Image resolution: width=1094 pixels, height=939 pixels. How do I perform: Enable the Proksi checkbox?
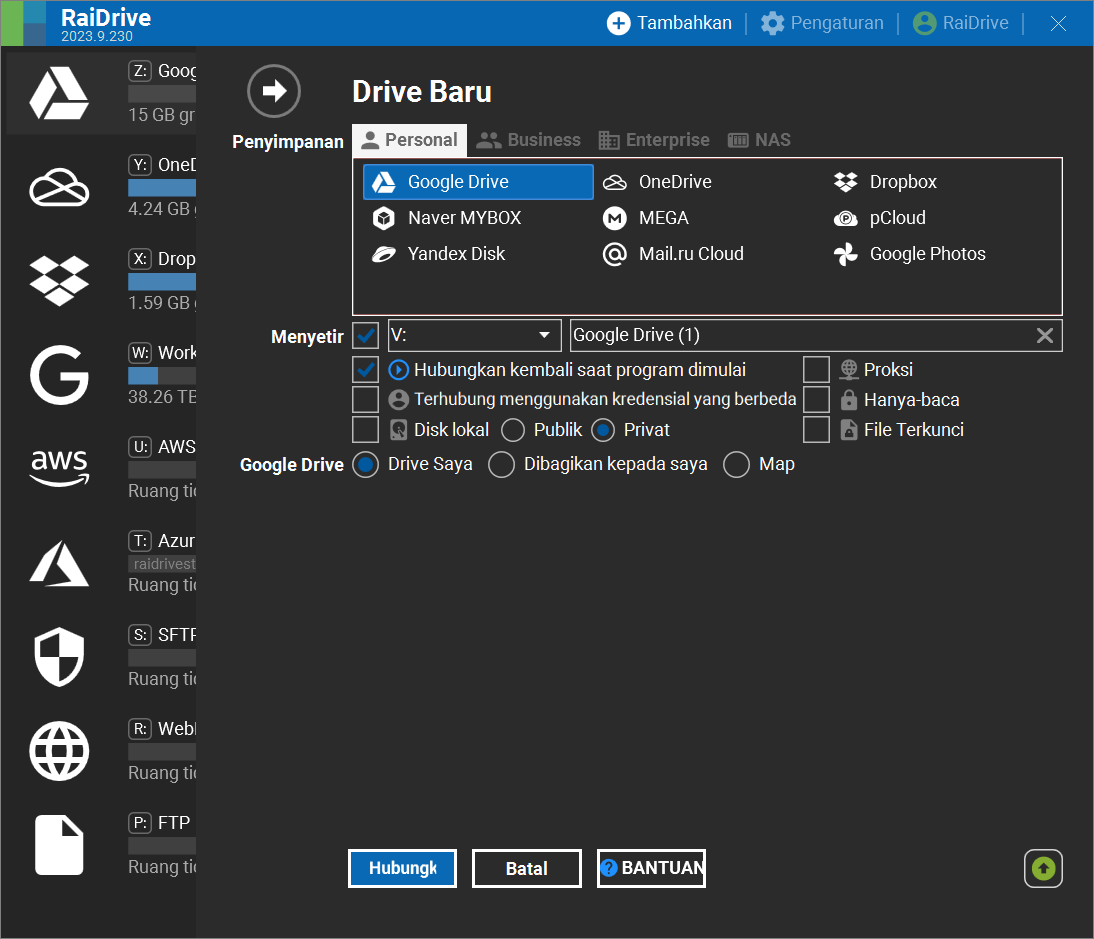point(816,370)
